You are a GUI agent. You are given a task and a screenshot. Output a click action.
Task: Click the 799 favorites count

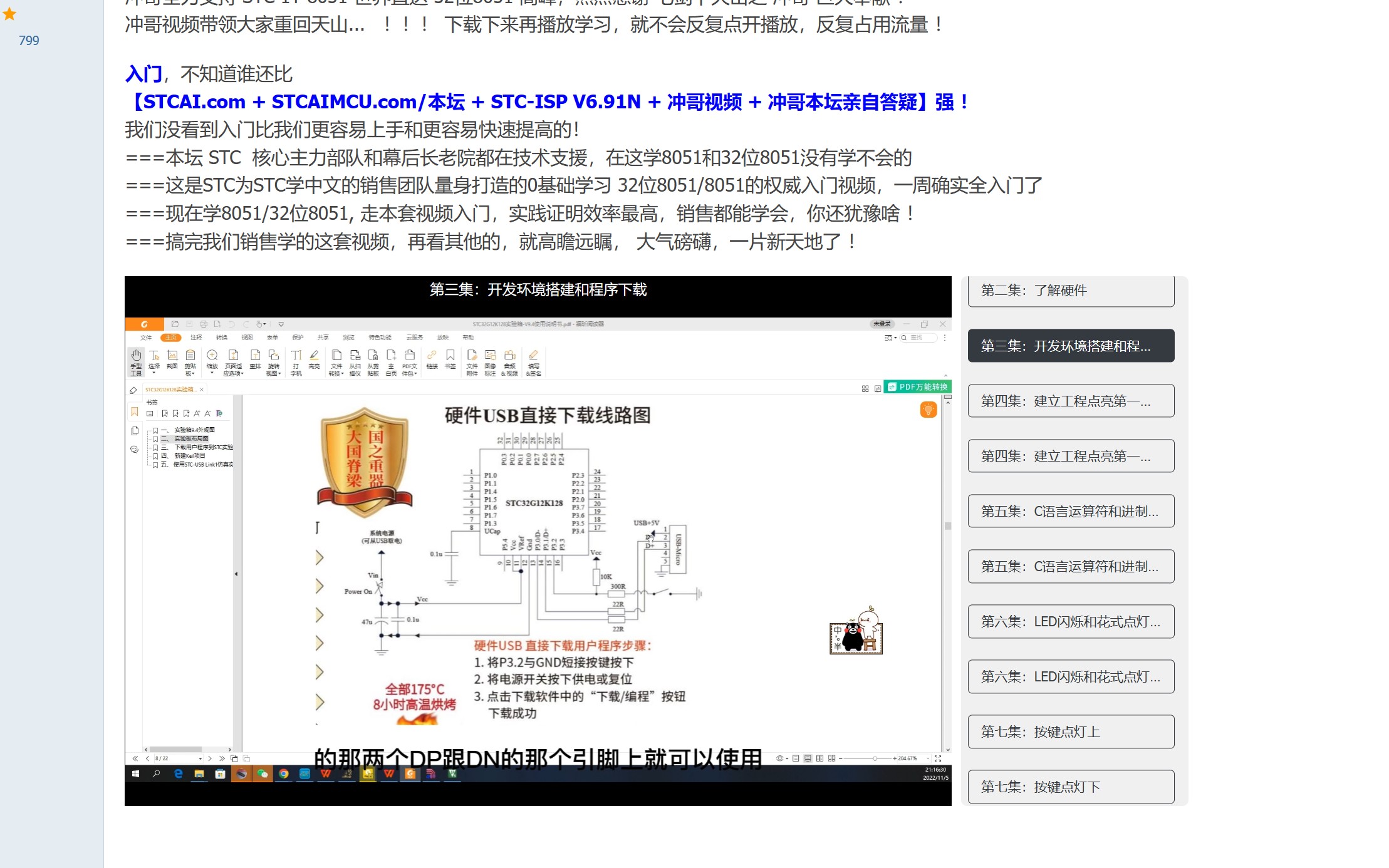click(x=29, y=41)
